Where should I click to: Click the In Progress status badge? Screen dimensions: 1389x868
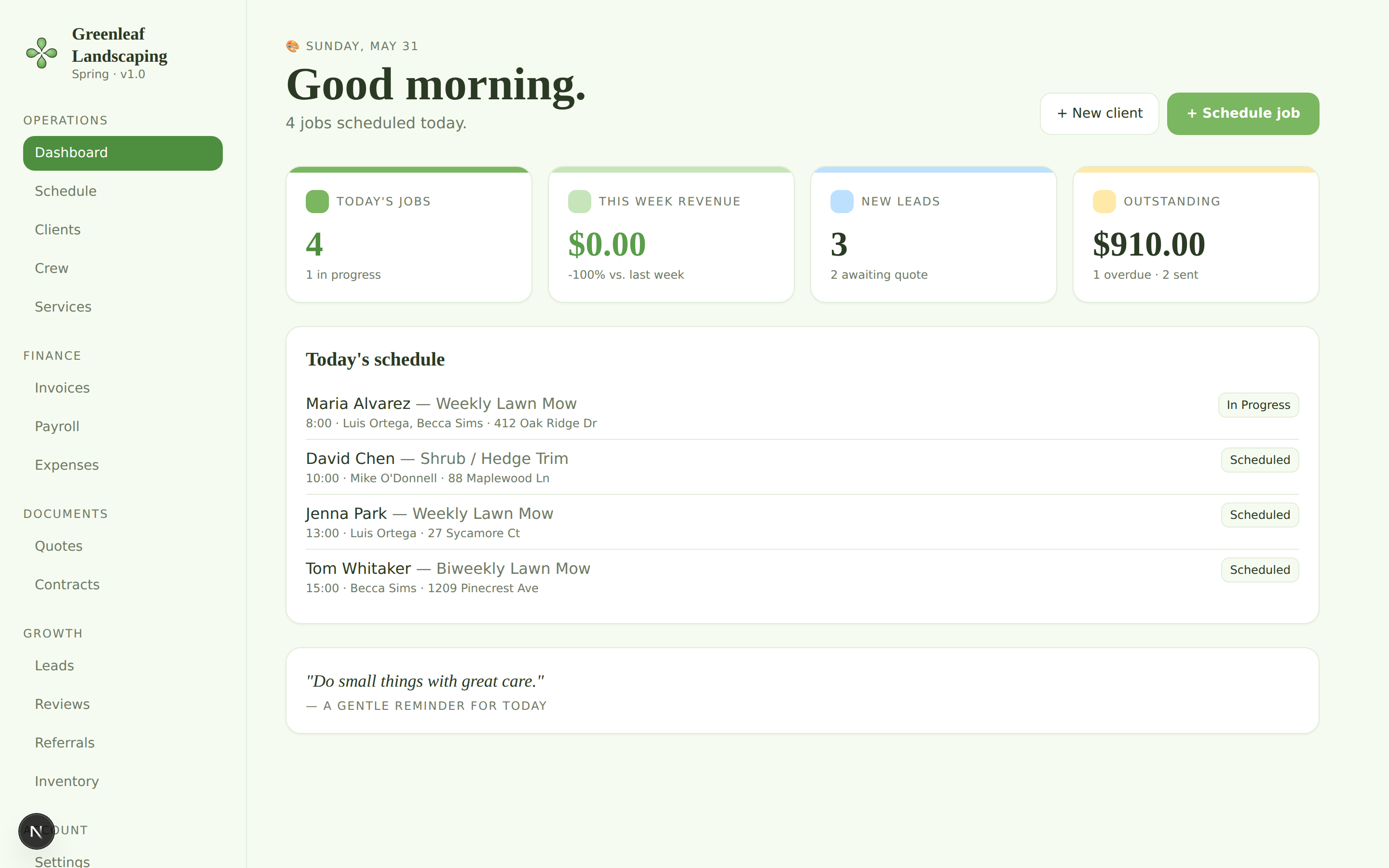coord(1258,405)
